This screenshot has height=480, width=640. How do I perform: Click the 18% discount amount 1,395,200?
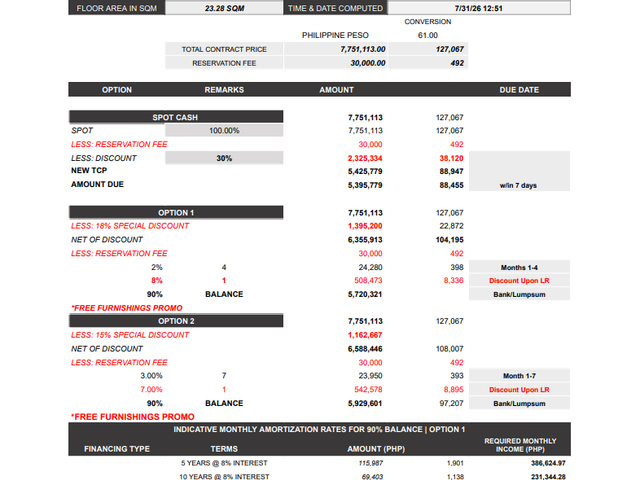pyautogui.click(x=365, y=226)
